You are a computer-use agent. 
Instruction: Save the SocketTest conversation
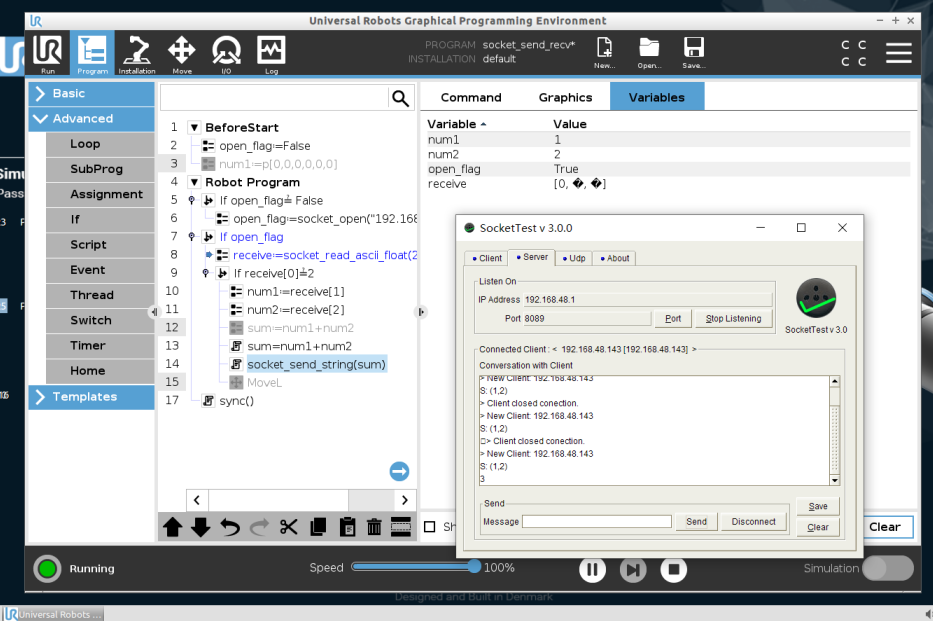[x=818, y=506]
